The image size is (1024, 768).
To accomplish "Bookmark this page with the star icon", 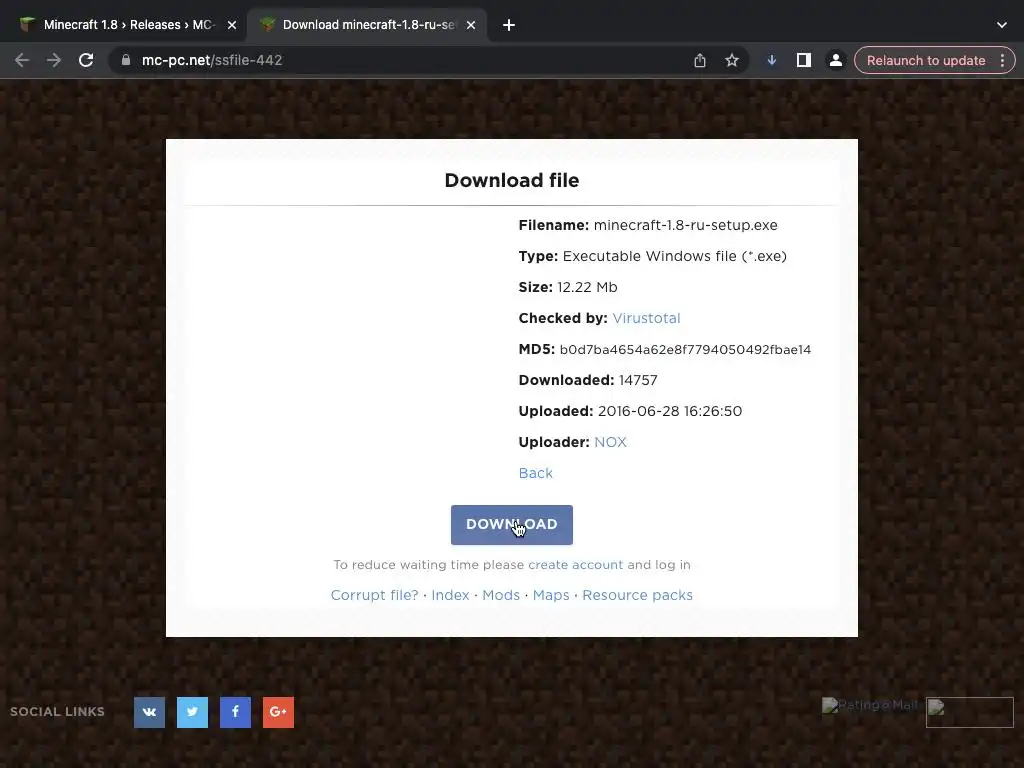I will coord(731,60).
